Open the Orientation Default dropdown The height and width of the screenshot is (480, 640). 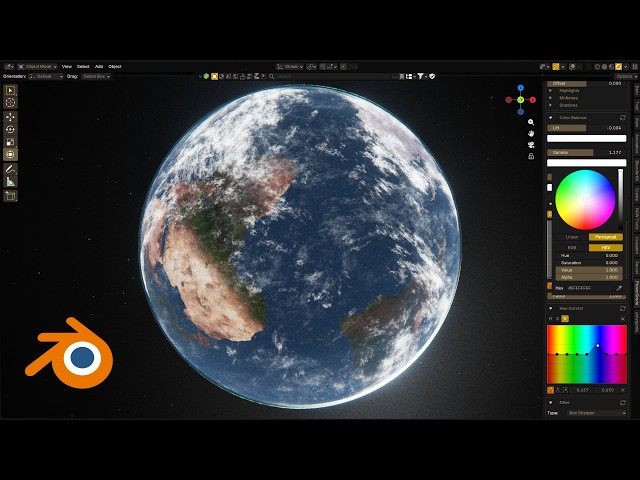pos(46,76)
